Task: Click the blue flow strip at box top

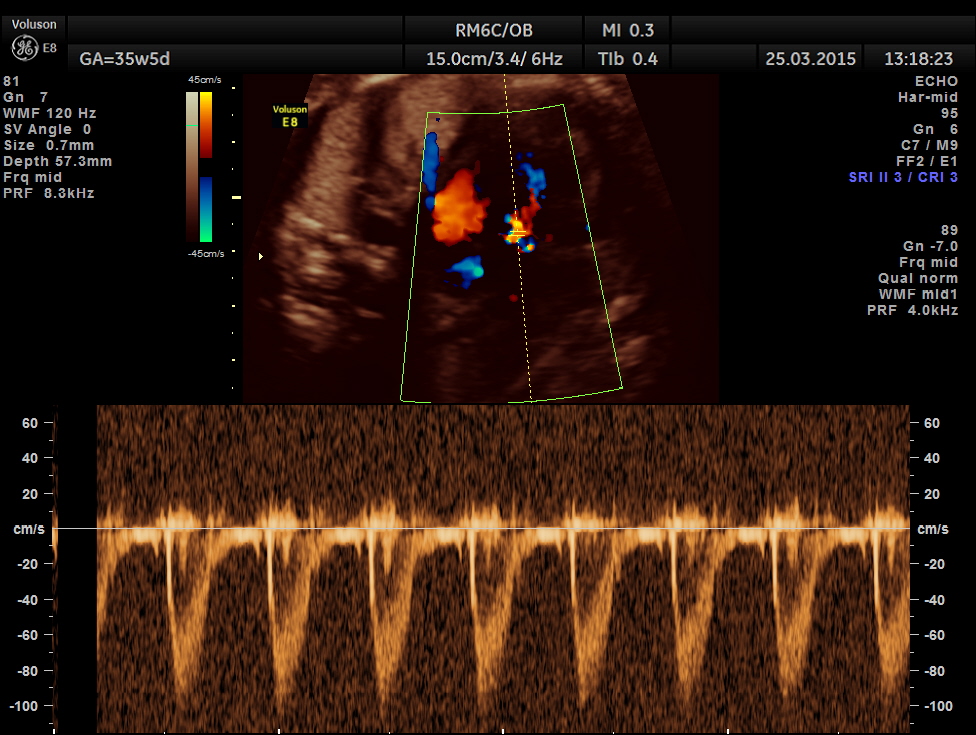Action: tap(432, 160)
